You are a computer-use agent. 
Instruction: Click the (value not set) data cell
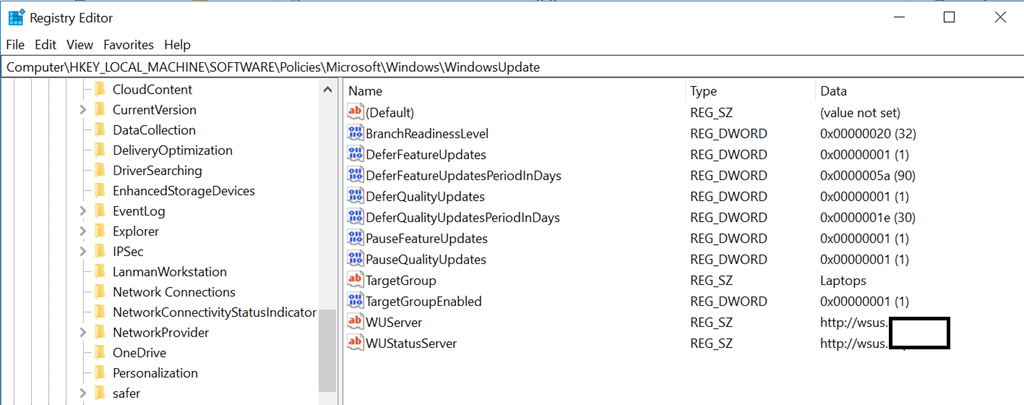click(x=860, y=112)
